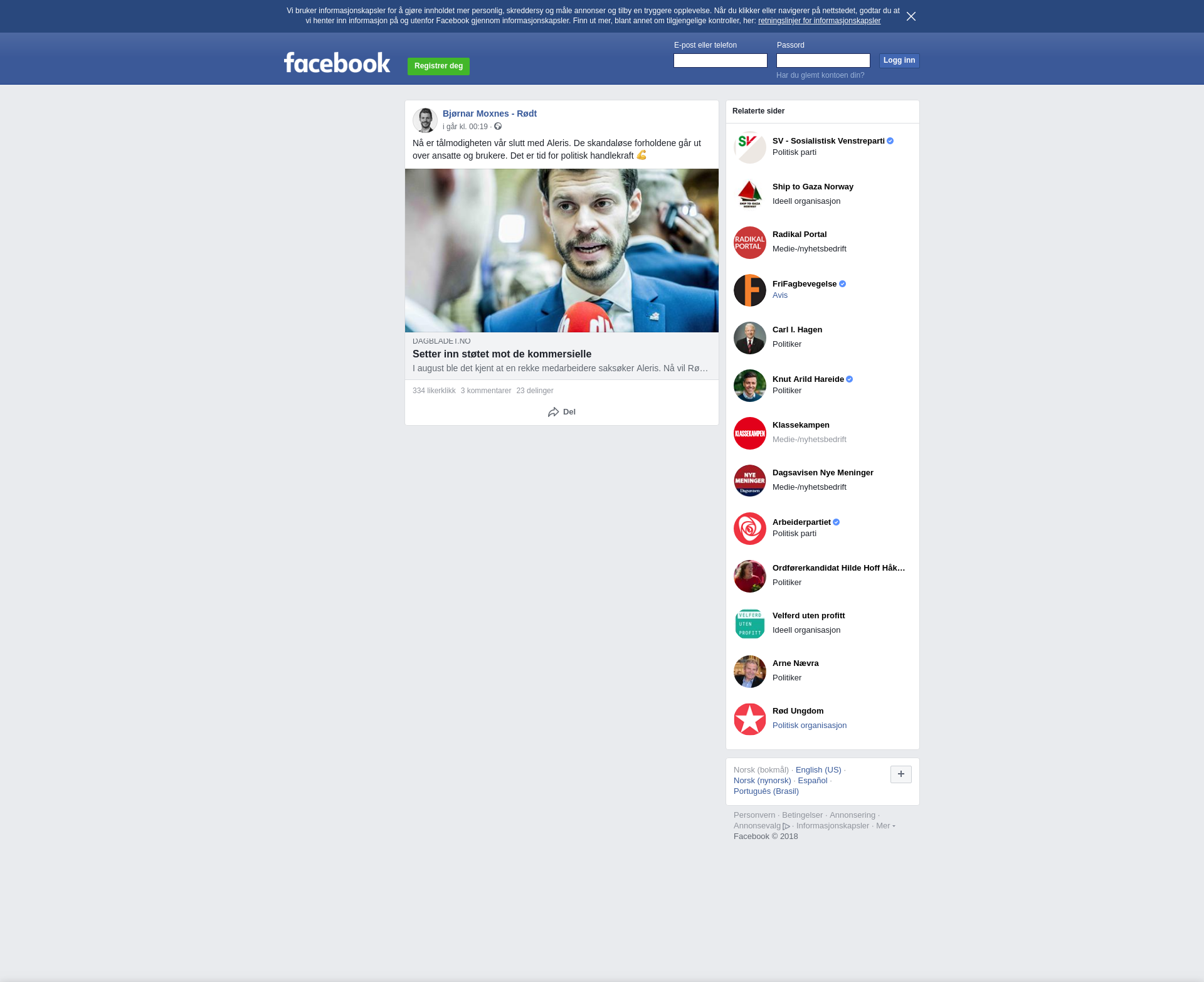Open 'Velferd uten profitt' page name
The image size is (1204, 982).
point(808,616)
